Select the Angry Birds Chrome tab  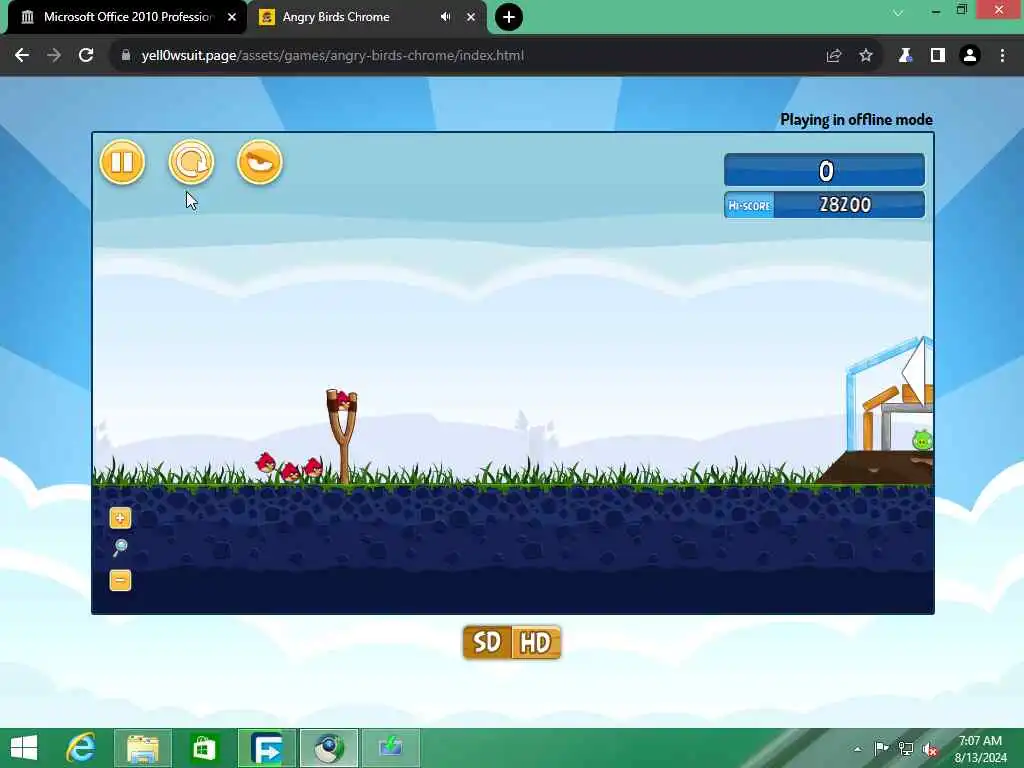(x=336, y=17)
